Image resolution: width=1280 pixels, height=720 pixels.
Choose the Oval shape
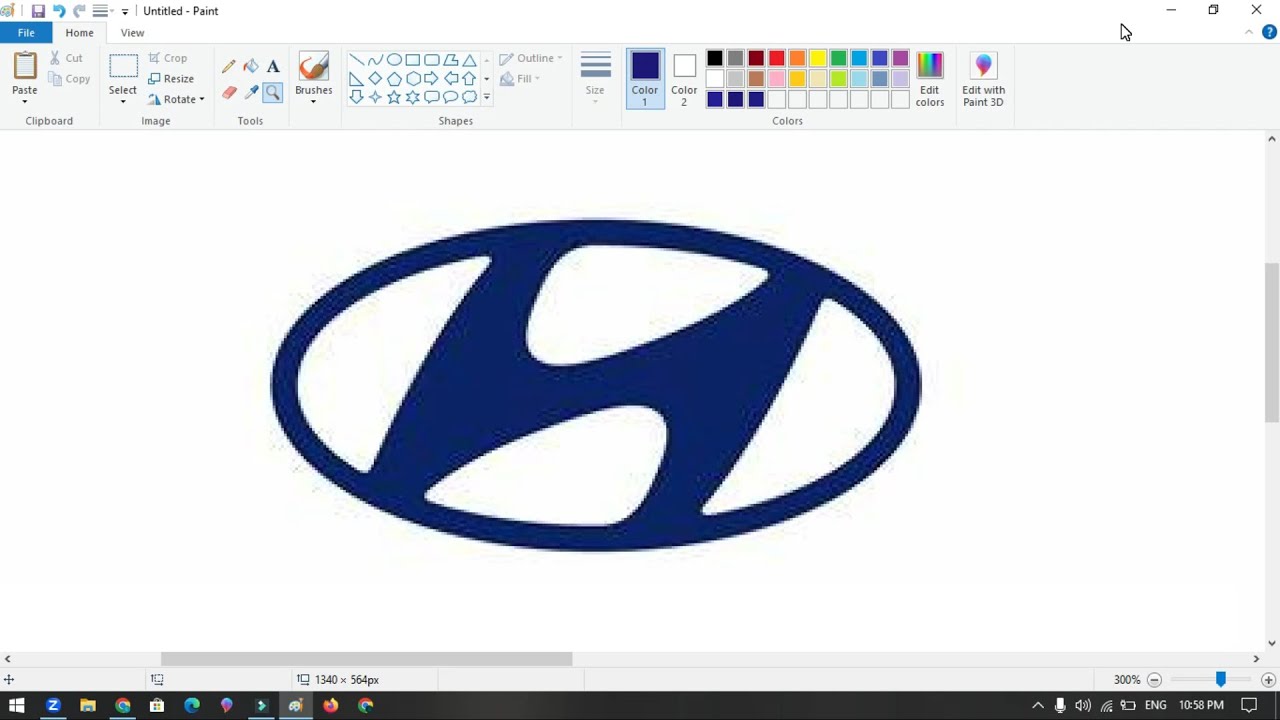click(394, 60)
